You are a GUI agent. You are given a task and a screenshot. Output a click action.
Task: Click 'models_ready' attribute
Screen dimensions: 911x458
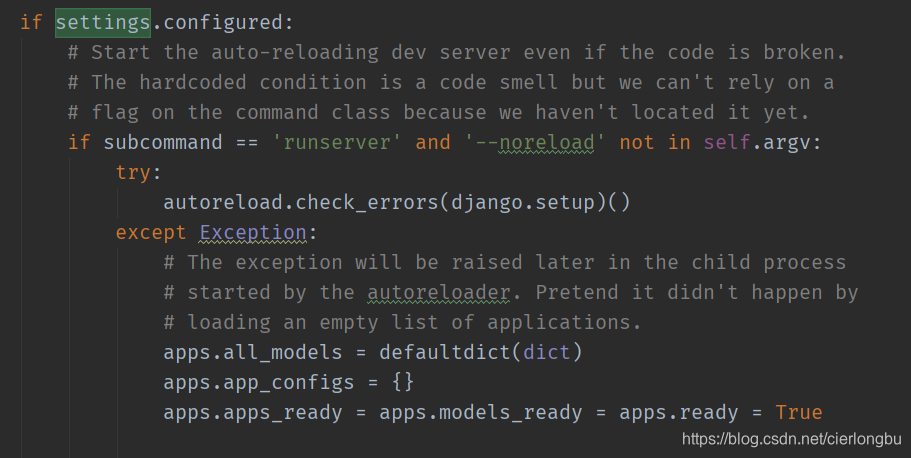click(x=511, y=413)
